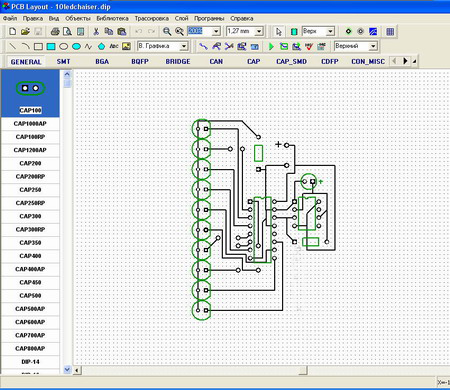Select CAP1000AP in the component list

(30, 124)
